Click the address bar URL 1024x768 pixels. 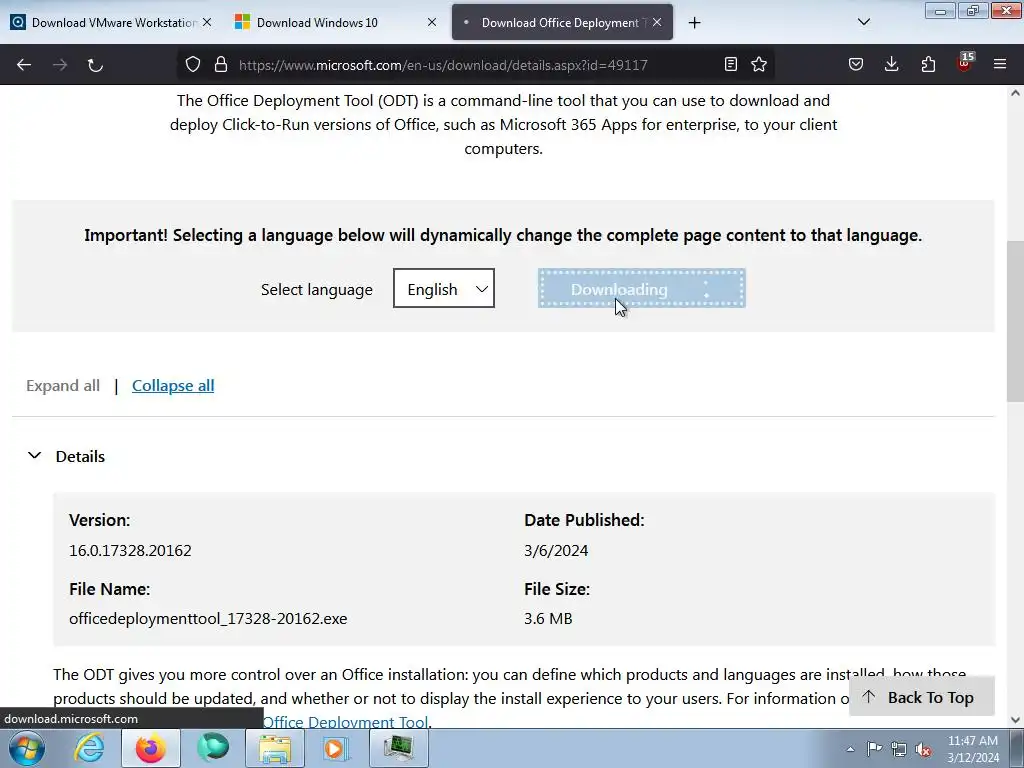tap(443, 65)
